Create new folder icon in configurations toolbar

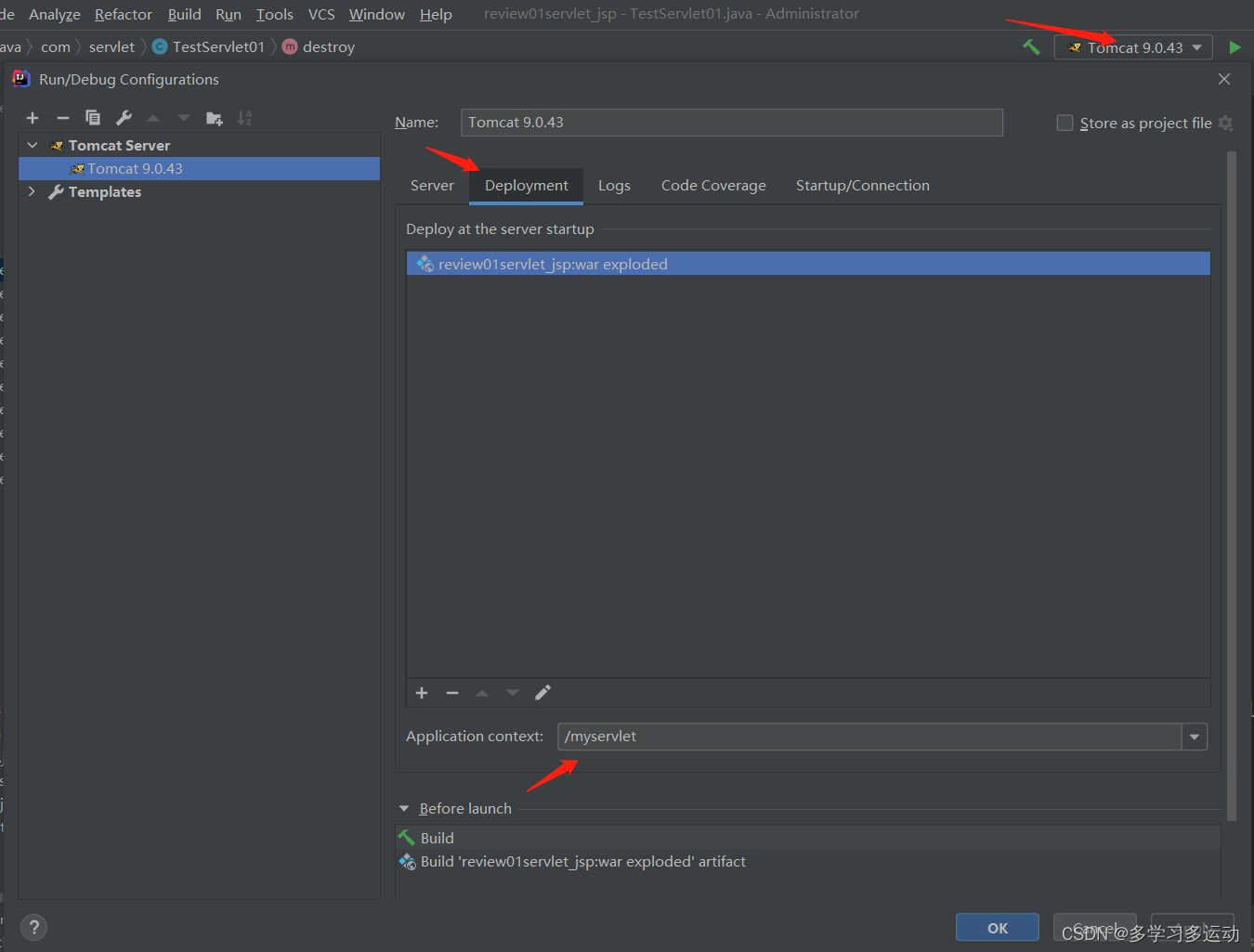[215, 118]
